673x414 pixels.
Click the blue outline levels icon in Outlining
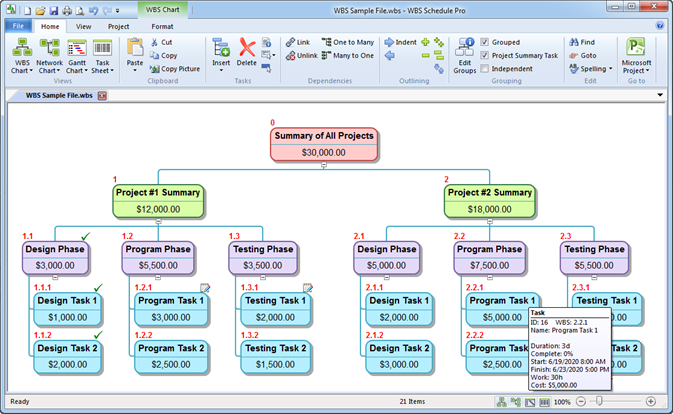[439, 68]
